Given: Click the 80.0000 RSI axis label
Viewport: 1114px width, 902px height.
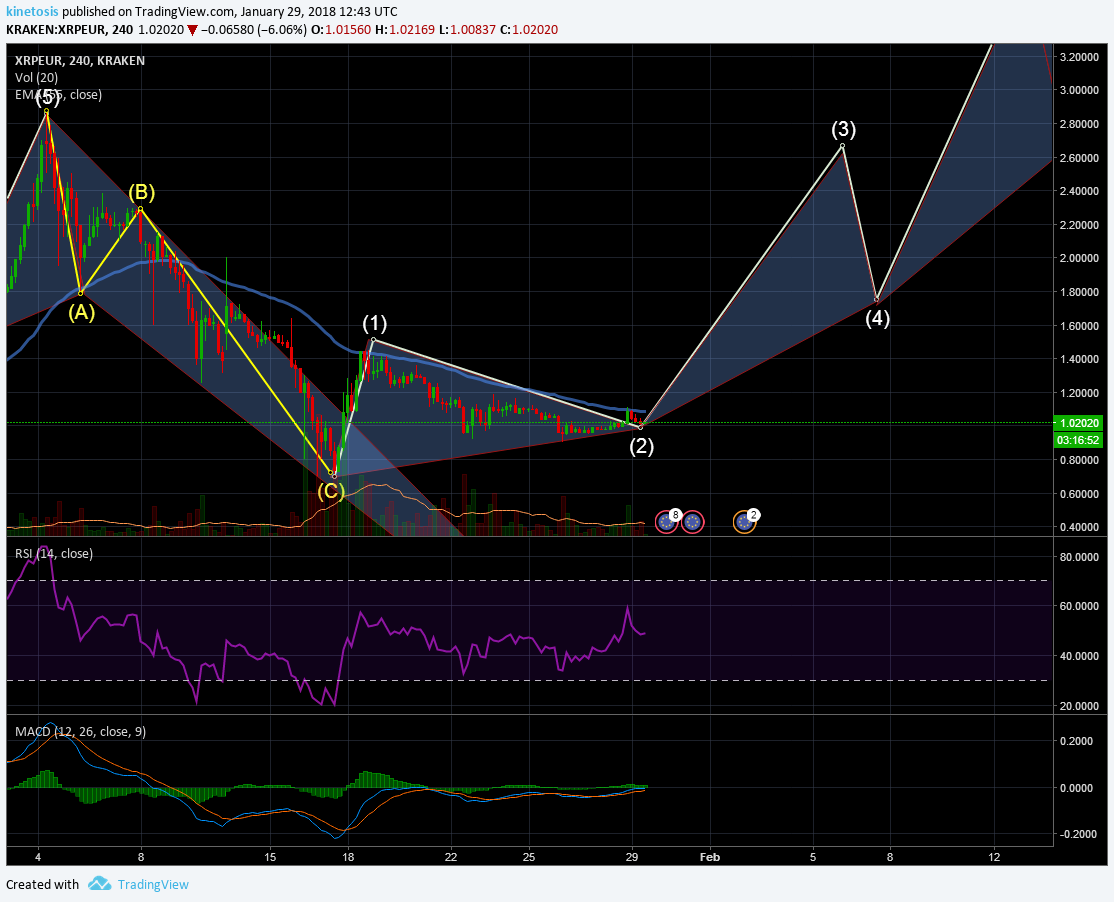Looking at the screenshot, I should tap(1079, 557).
